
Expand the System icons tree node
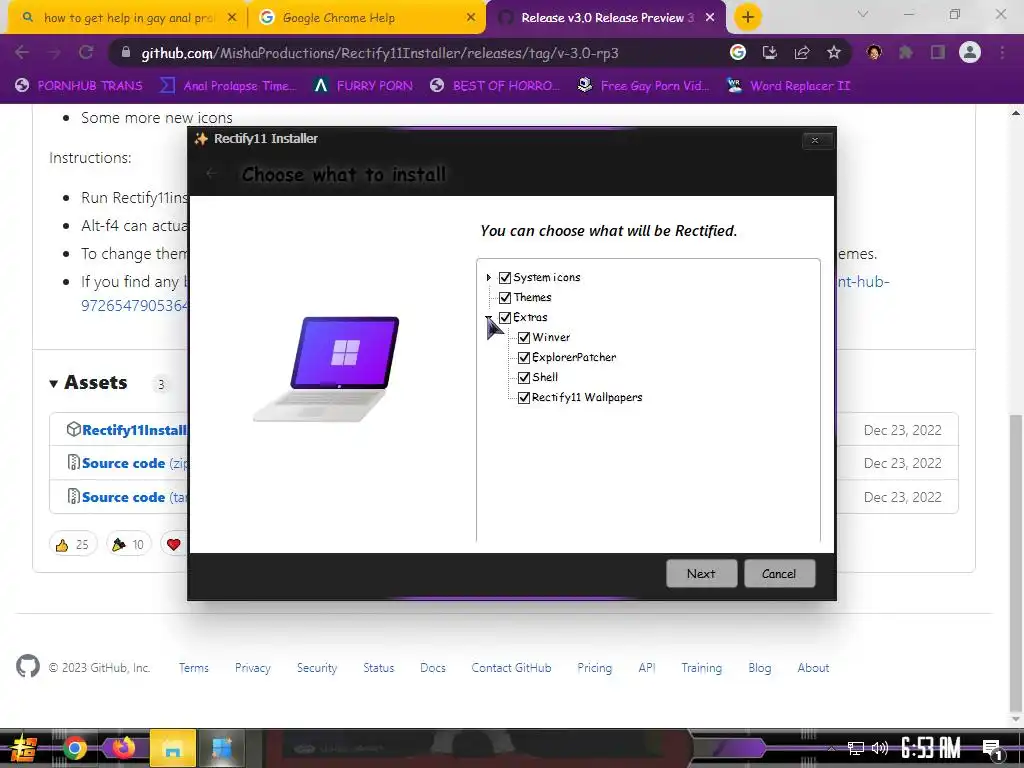pyautogui.click(x=488, y=278)
